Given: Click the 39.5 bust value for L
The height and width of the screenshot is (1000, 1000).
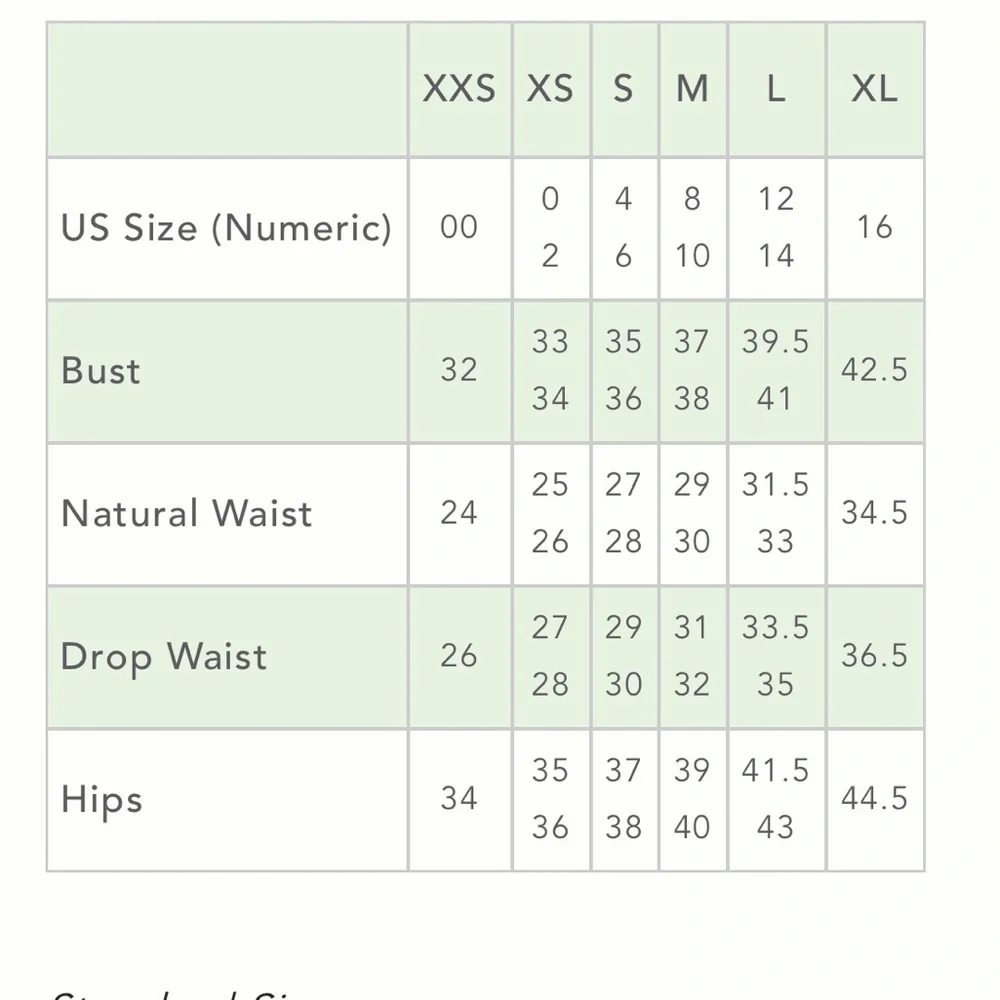Looking at the screenshot, I should [776, 342].
